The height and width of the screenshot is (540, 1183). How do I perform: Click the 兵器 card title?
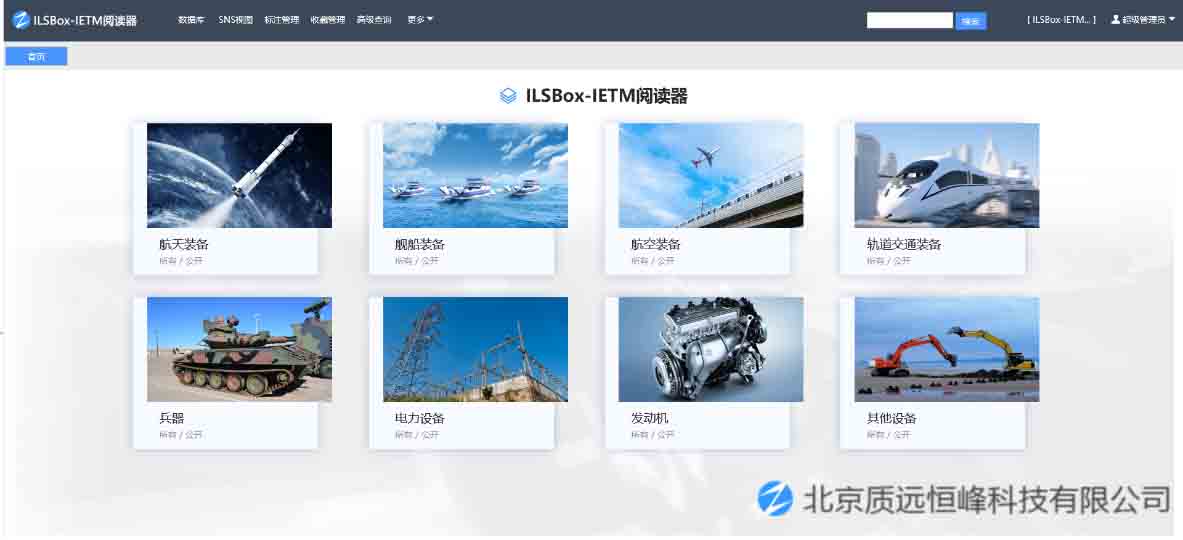tap(171, 419)
